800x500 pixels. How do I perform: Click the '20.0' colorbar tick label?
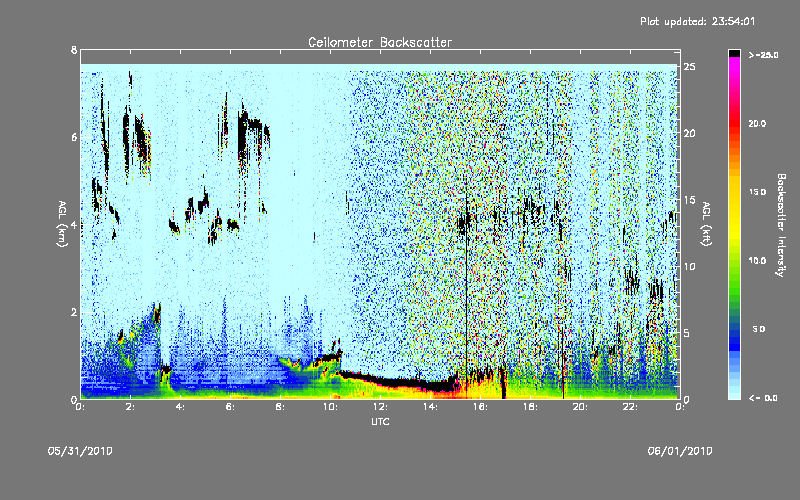pos(757,123)
